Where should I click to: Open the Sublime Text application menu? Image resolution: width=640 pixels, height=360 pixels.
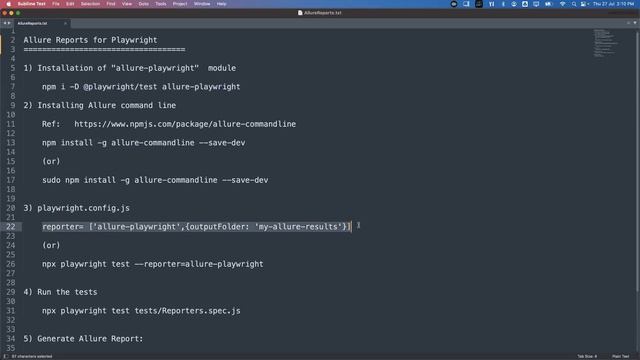tap(31, 4)
